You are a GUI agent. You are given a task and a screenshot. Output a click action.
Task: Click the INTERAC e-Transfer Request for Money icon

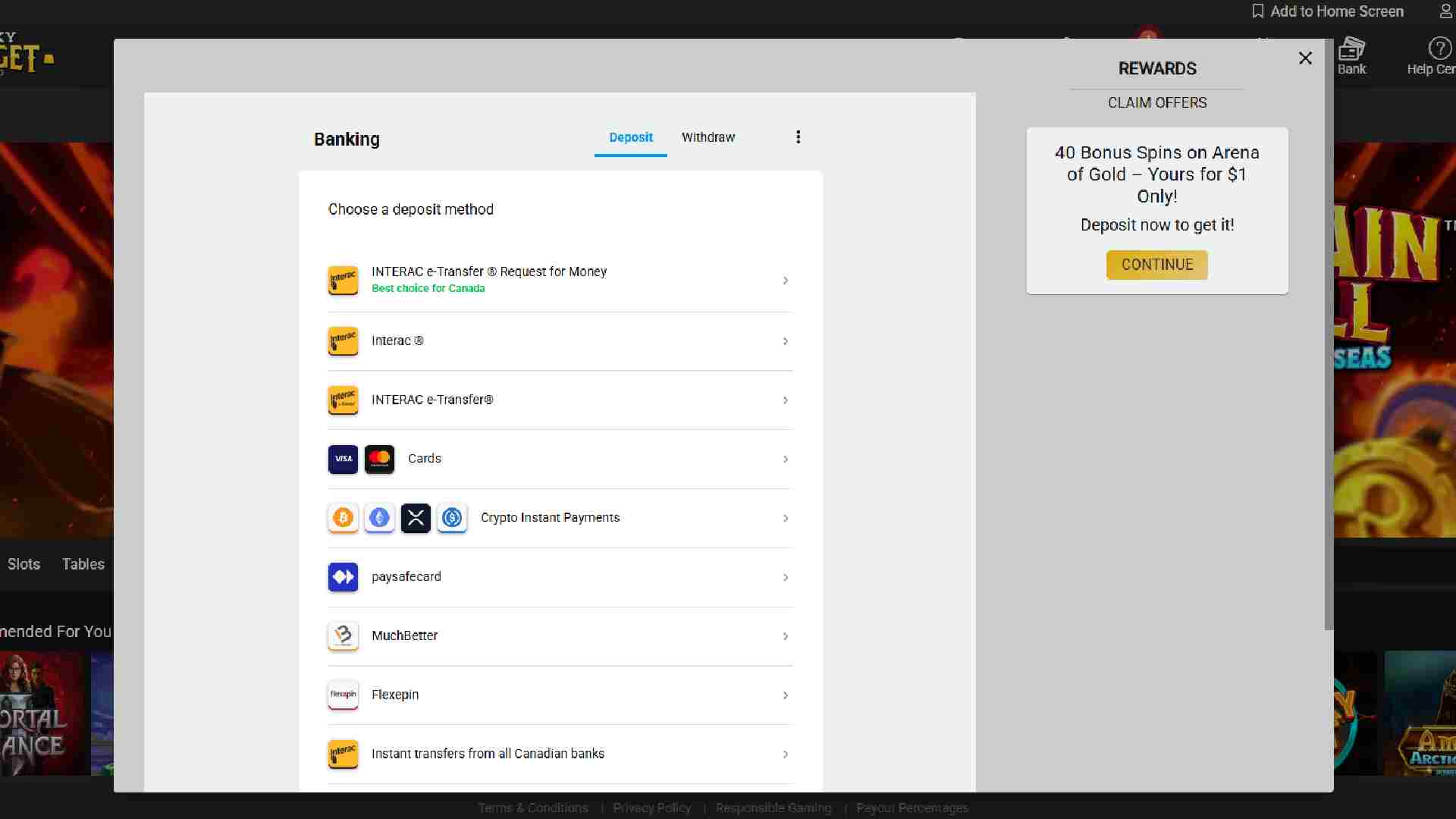pyautogui.click(x=343, y=281)
